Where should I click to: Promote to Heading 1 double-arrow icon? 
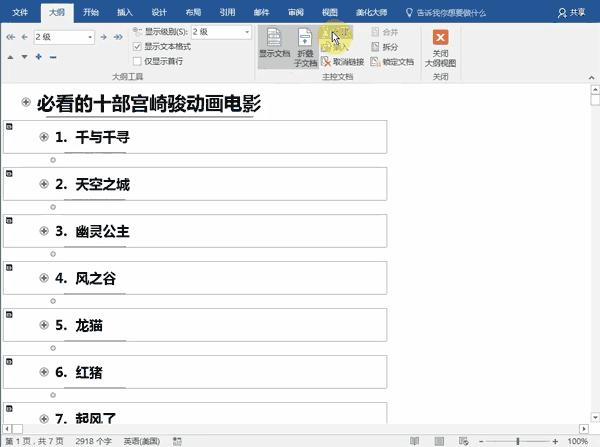click(10, 37)
